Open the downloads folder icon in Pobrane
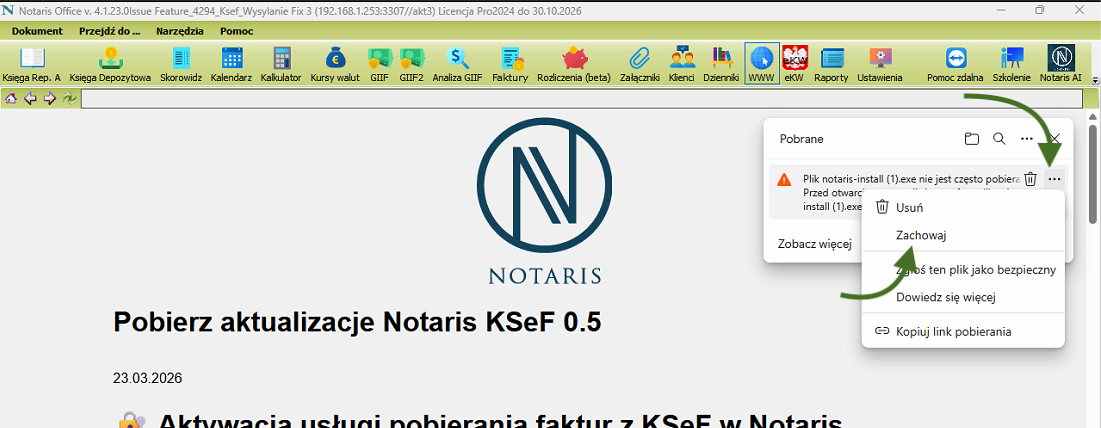Image resolution: width=1101 pixels, height=428 pixels. [971, 139]
